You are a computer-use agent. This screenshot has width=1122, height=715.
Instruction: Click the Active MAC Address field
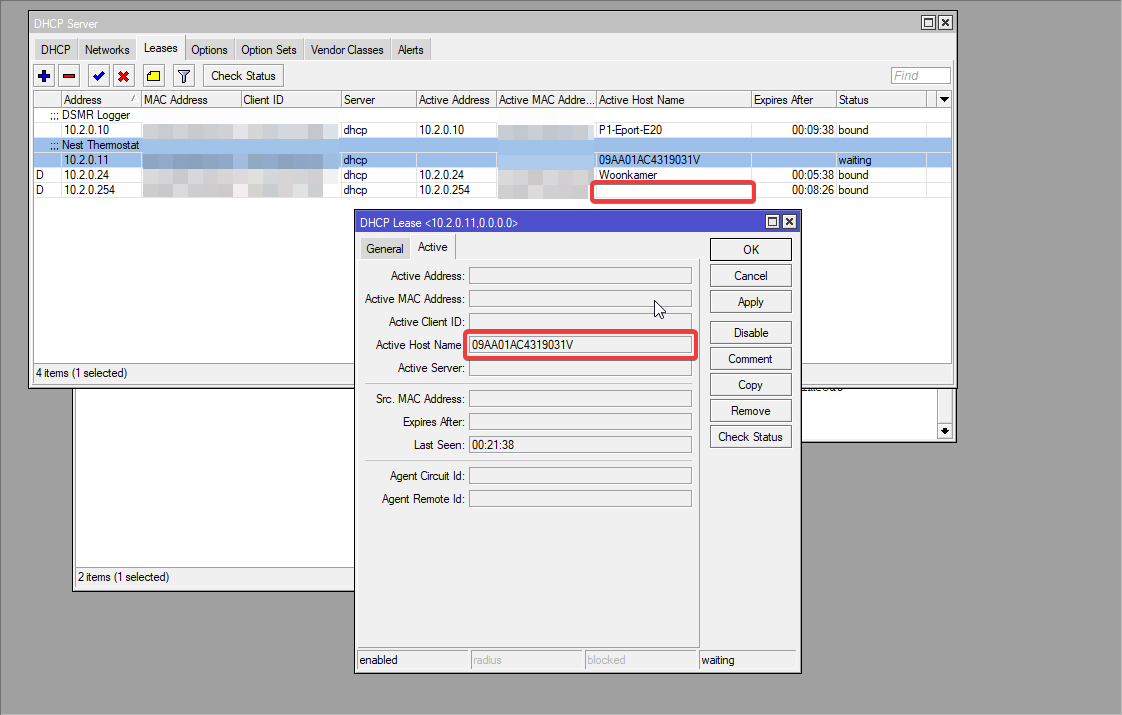click(x=580, y=298)
